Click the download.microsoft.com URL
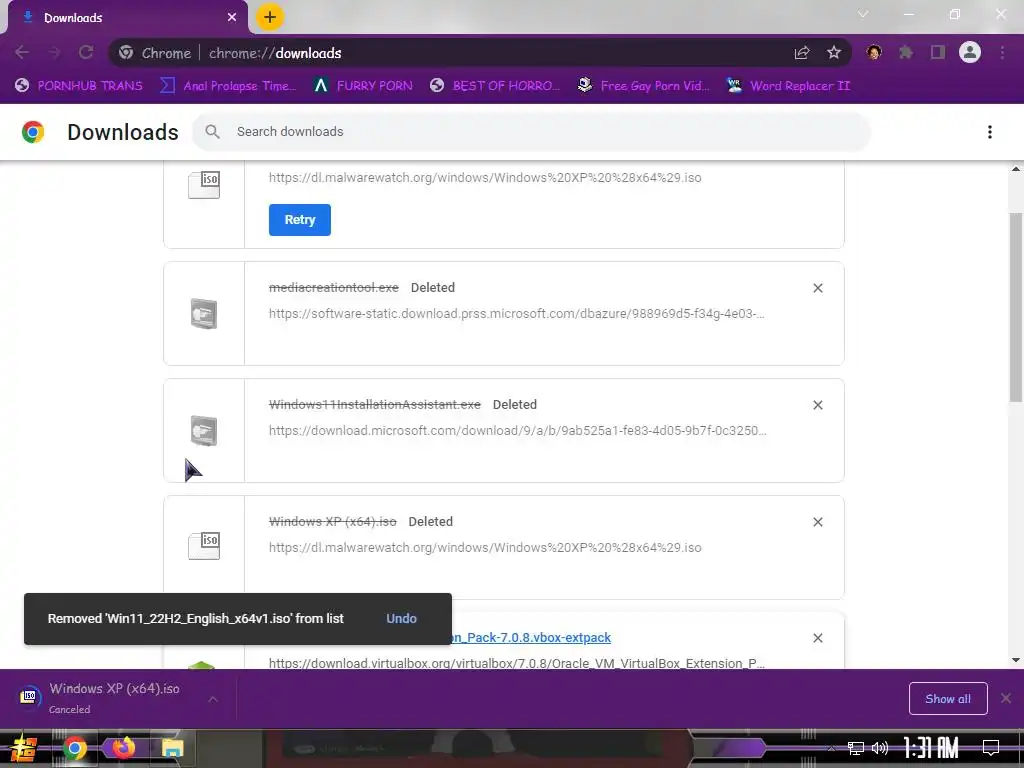Image resolution: width=1024 pixels, height=768 pixels. [518, 430]
